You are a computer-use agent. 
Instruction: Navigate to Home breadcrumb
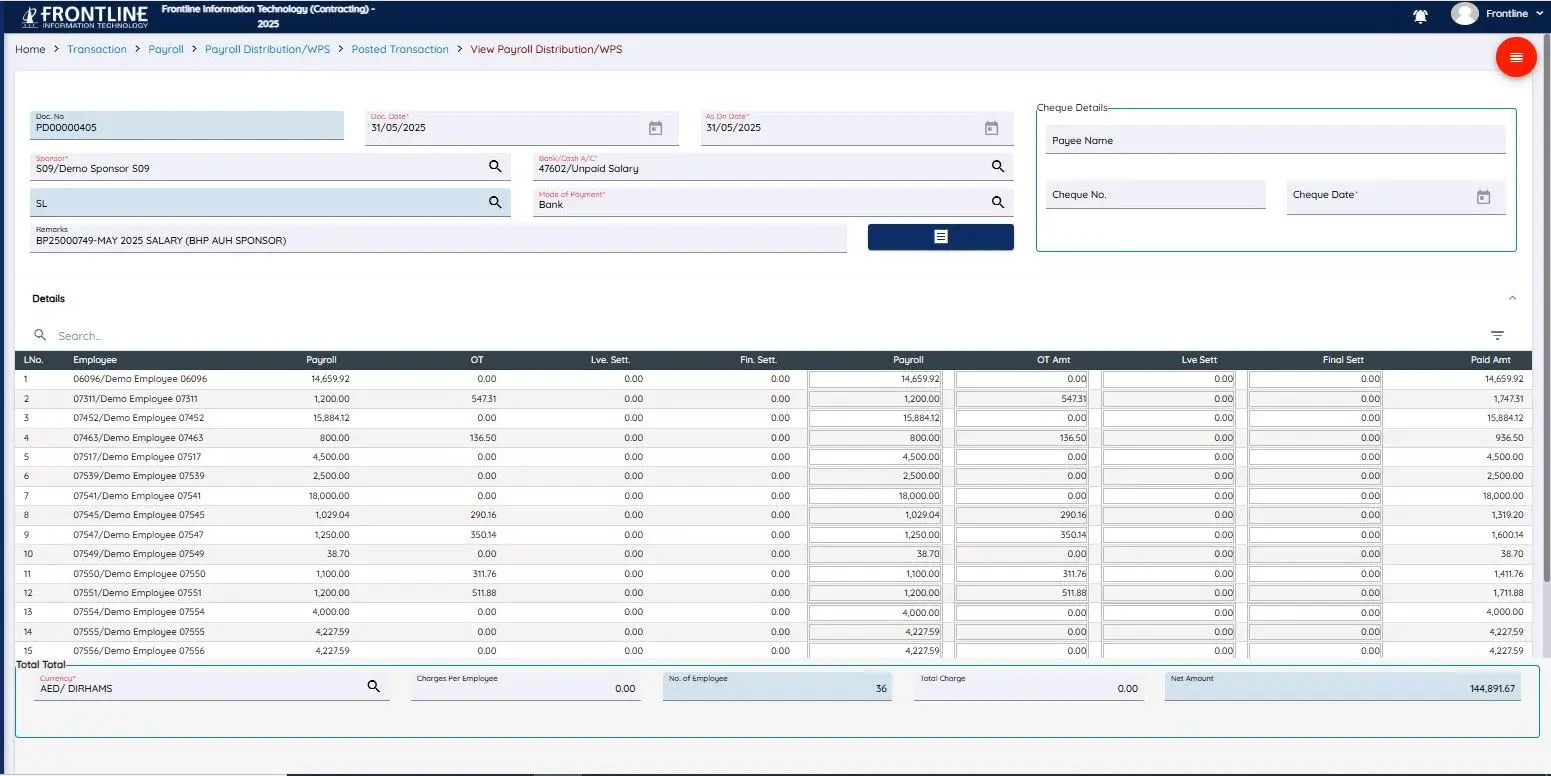30,49
